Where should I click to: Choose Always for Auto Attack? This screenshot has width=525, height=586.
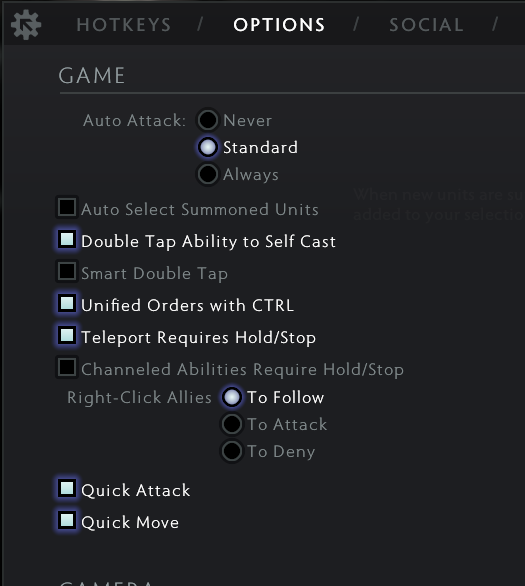click(208, 174)
